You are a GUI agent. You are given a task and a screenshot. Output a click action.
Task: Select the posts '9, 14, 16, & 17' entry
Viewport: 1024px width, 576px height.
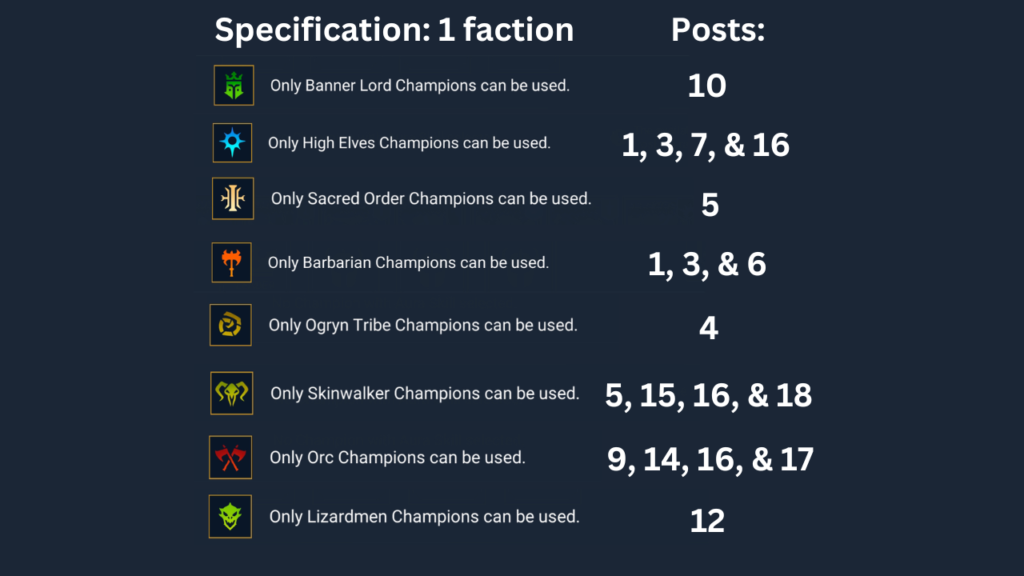click(x=710, y=459)
